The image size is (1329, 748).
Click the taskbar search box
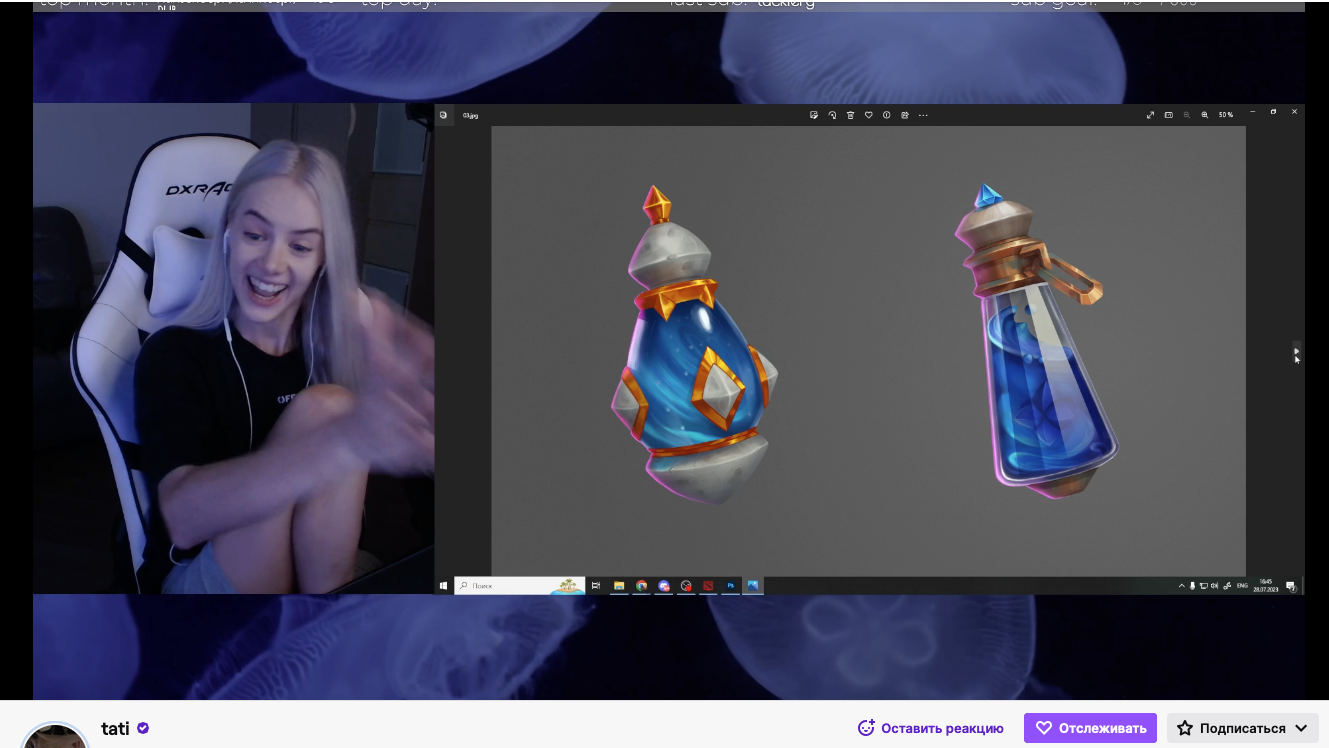(519, 585)
